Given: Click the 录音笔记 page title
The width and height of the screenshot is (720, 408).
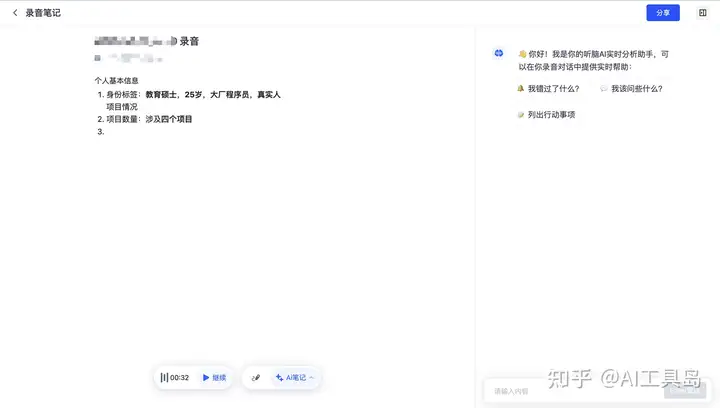Looking at the screenshot, I should click(43, 13).
